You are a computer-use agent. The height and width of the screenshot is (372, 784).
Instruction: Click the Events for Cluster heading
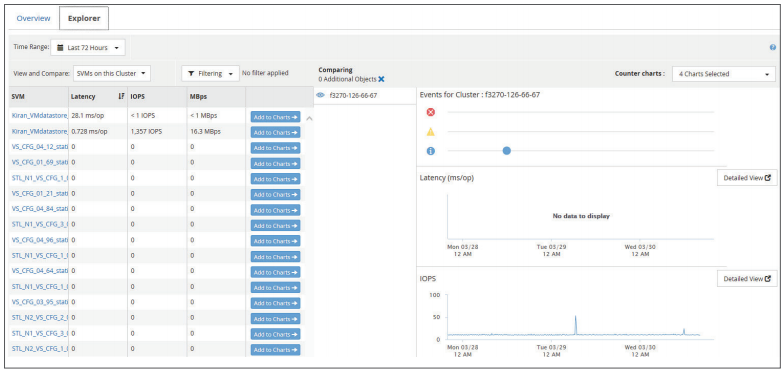tap(480, 94)
